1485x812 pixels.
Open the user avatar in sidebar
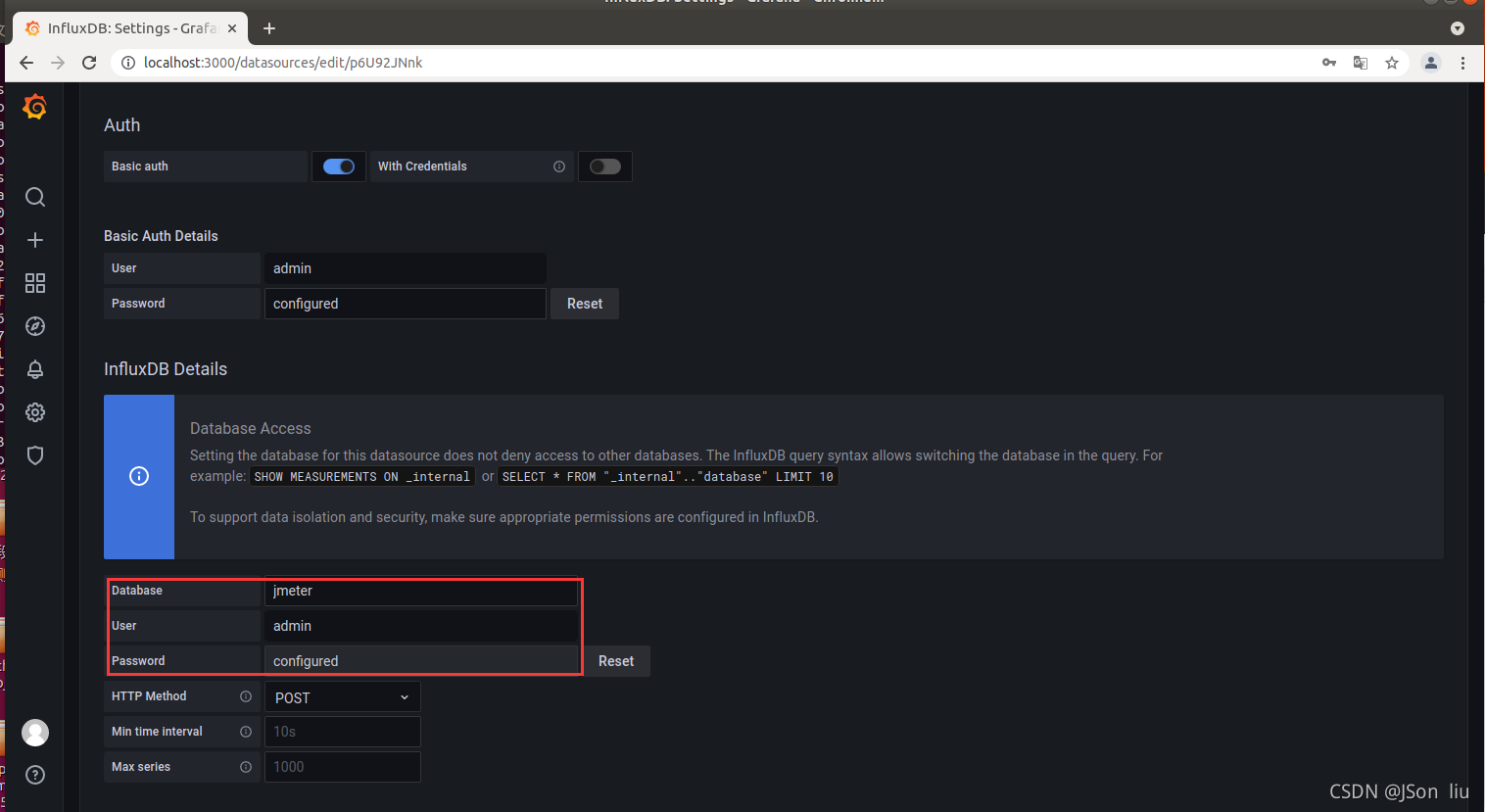click(x=35, y=733)
